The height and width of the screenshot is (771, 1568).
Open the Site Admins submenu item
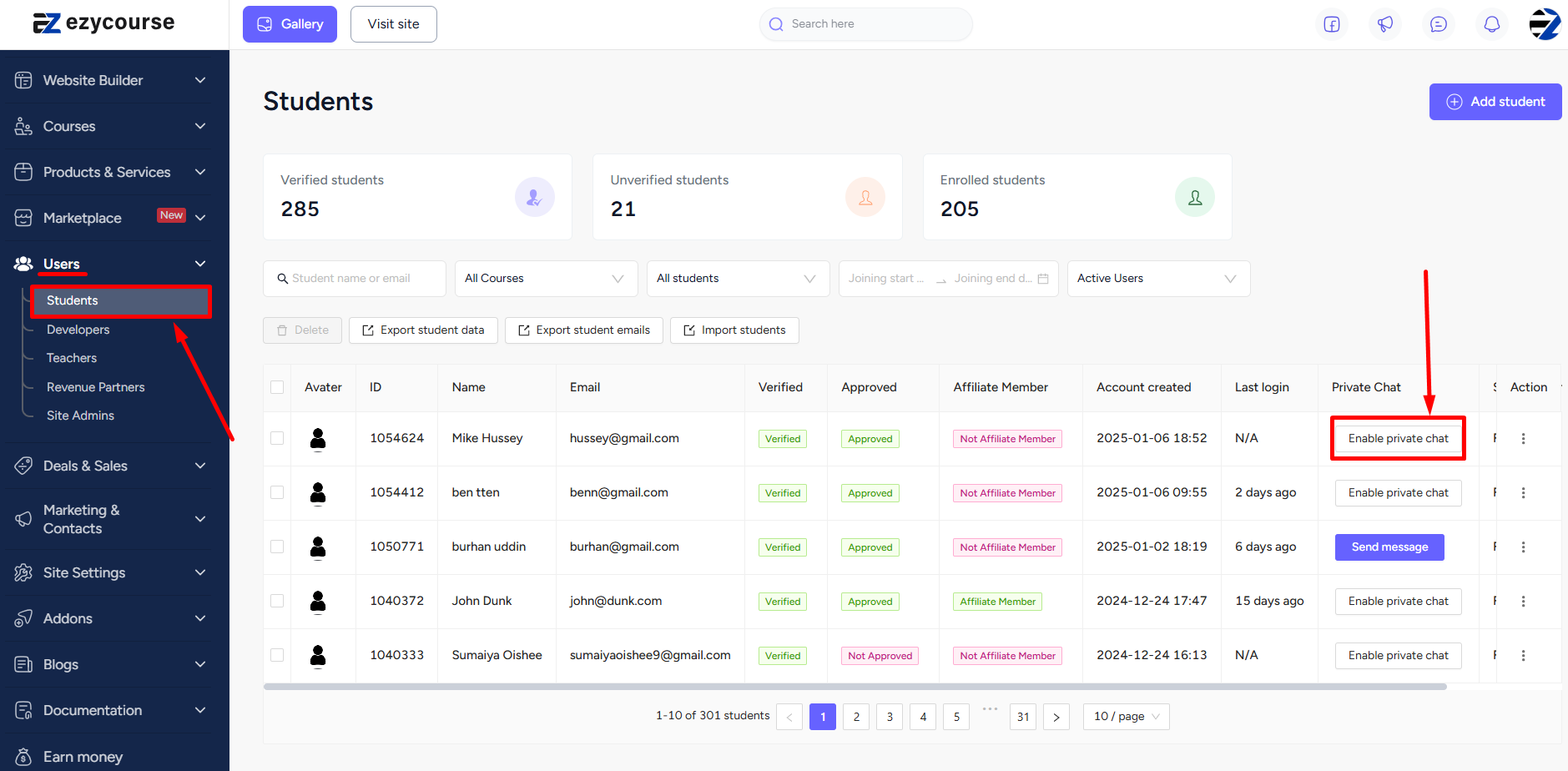(x=80, y=416)
